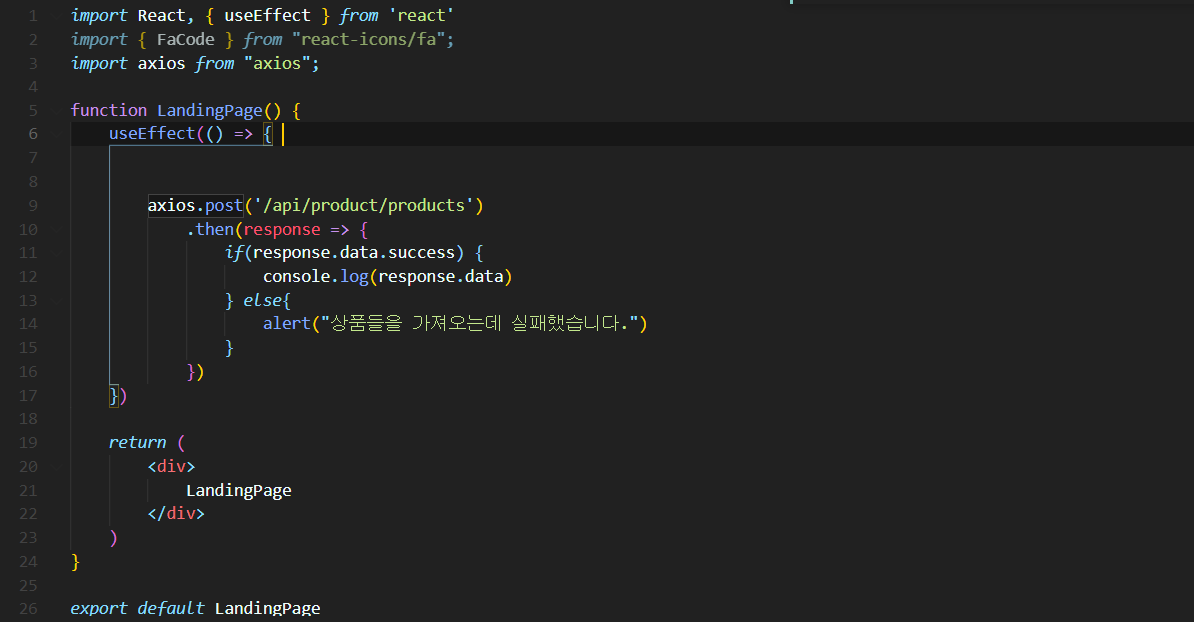Click the word React in the first import
The width and height of the screenshot is (1194, 622).
click(x=161, y=15)
